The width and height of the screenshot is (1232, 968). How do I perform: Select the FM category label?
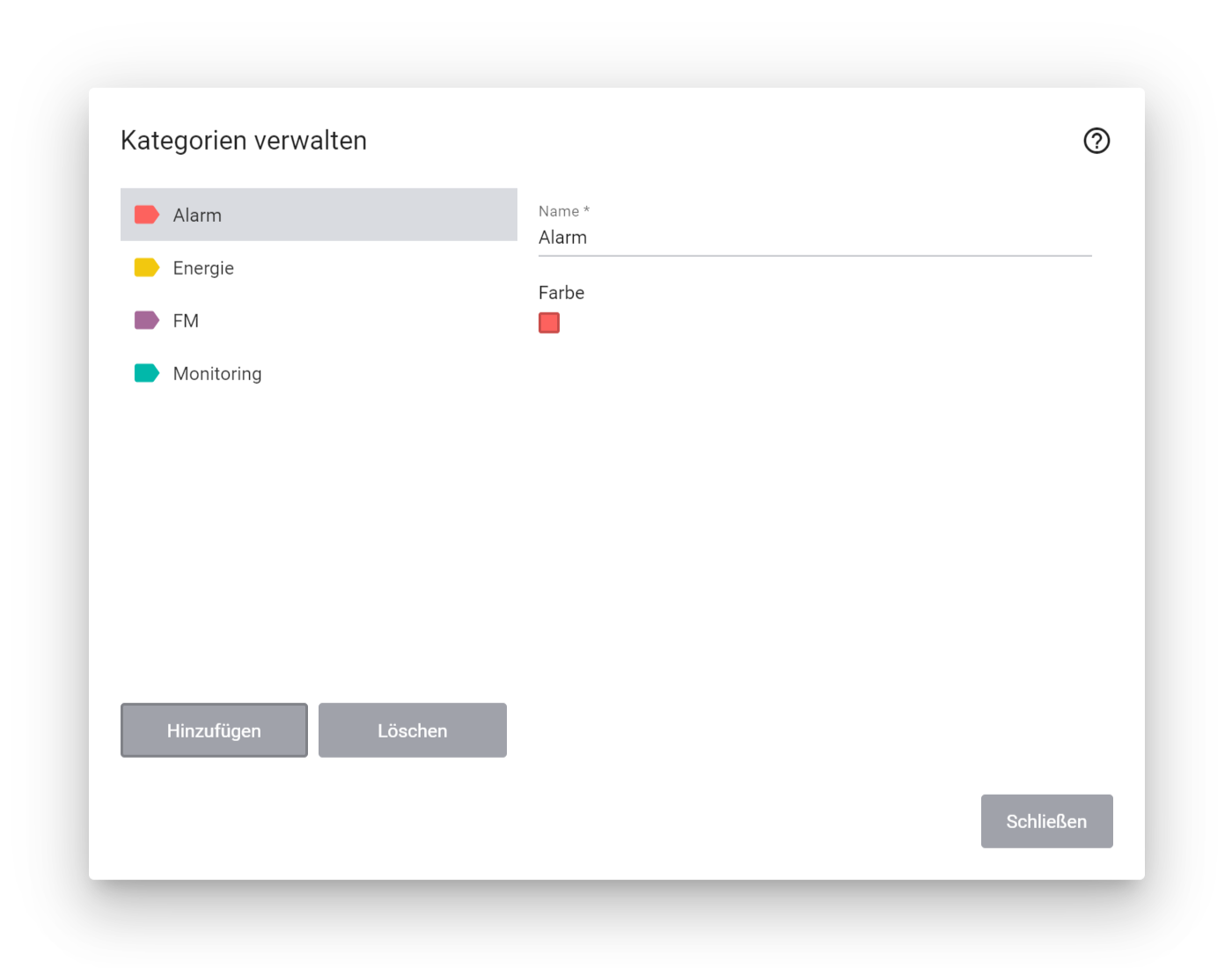pos(186,321)
